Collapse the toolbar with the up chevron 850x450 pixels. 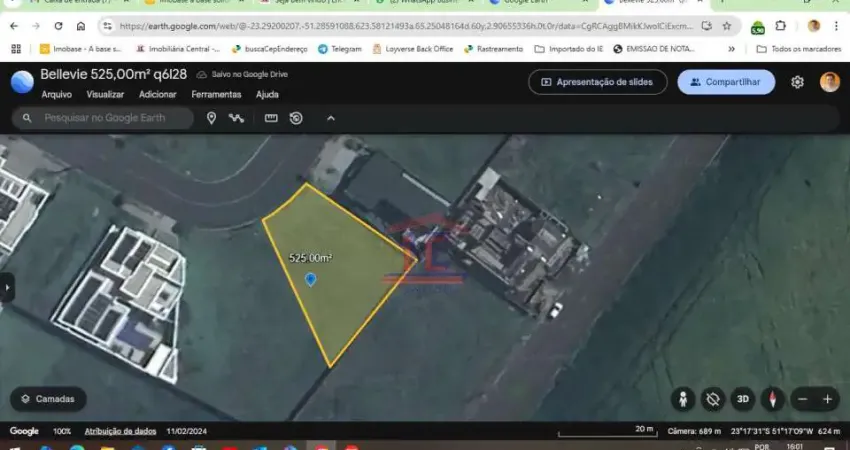[331, 118]
